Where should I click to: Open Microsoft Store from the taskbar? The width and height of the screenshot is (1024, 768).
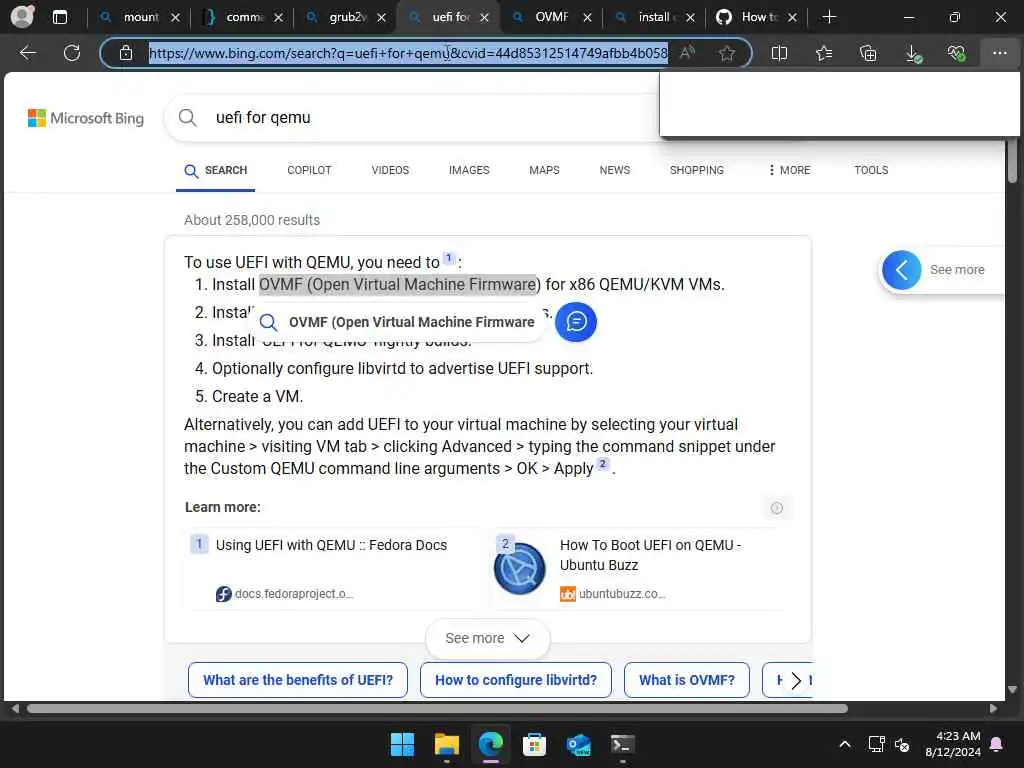pos(534,744)
